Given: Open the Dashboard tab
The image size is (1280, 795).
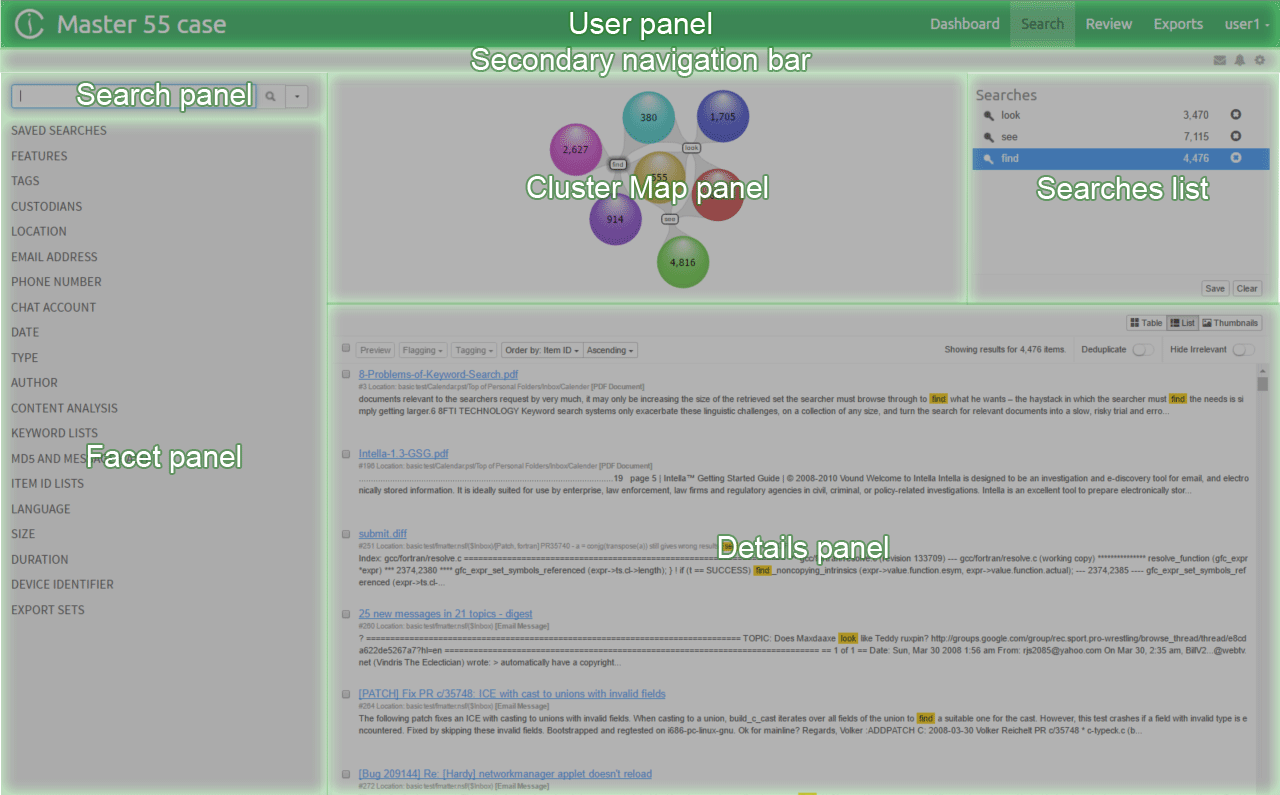Looking at the screenshot, I should click(964, 24).
